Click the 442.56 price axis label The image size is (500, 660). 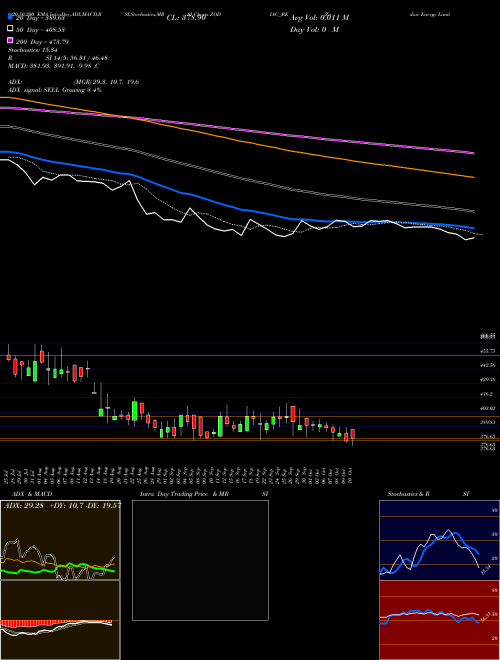[x=489, y=365]
